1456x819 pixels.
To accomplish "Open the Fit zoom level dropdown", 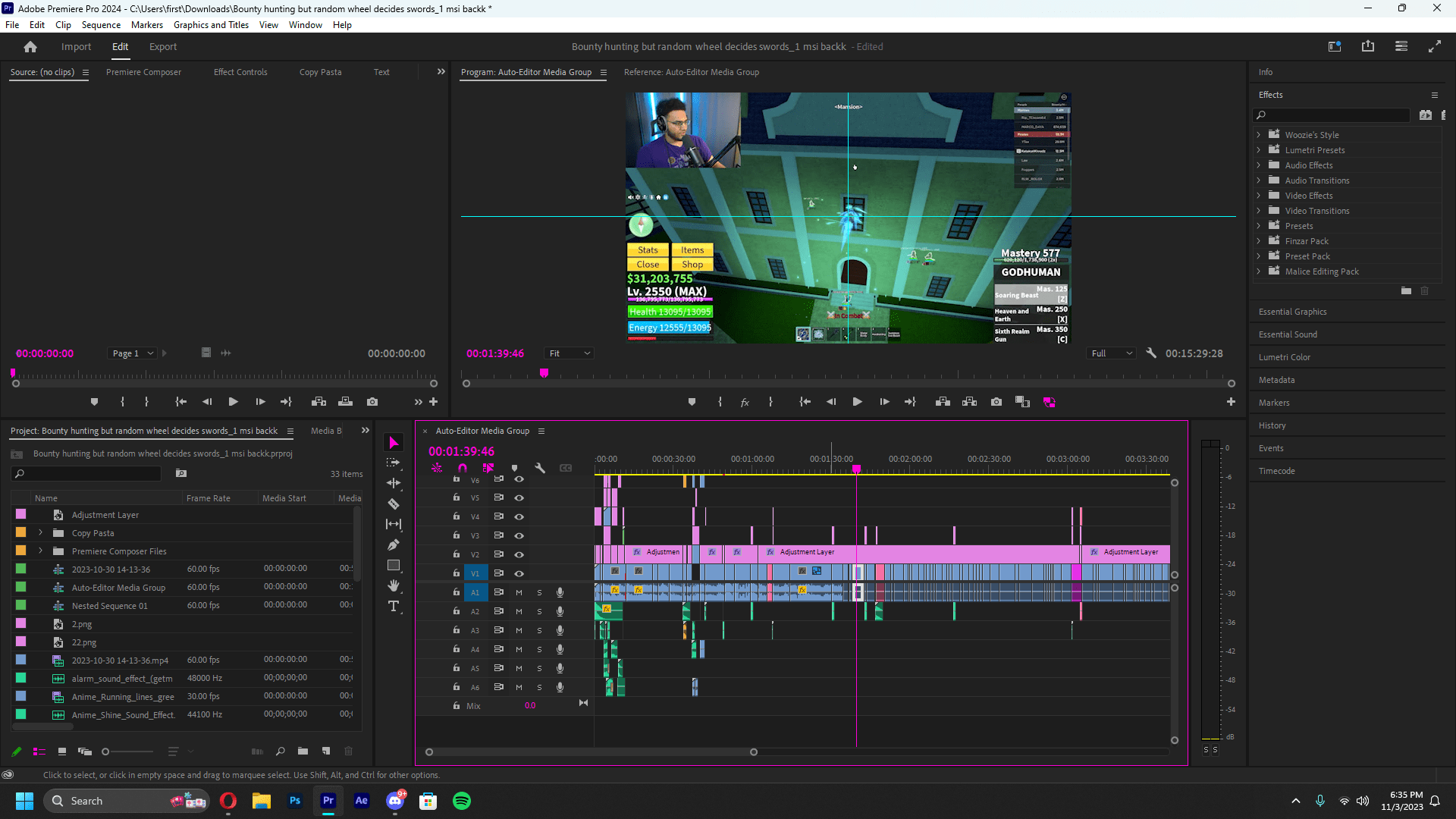I will click(x=569, y=353).
